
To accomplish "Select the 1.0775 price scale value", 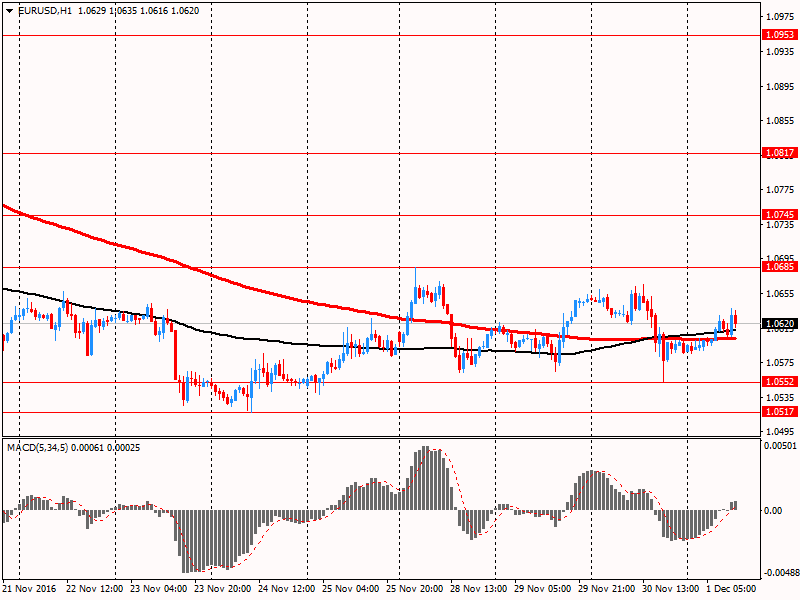I will click(780, 190).
